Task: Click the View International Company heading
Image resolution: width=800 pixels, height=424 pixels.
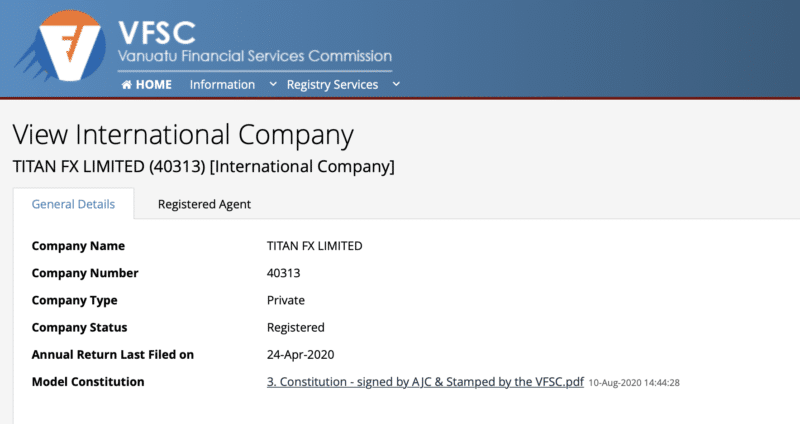Action: pyautogui.click(x=183, y=135)
